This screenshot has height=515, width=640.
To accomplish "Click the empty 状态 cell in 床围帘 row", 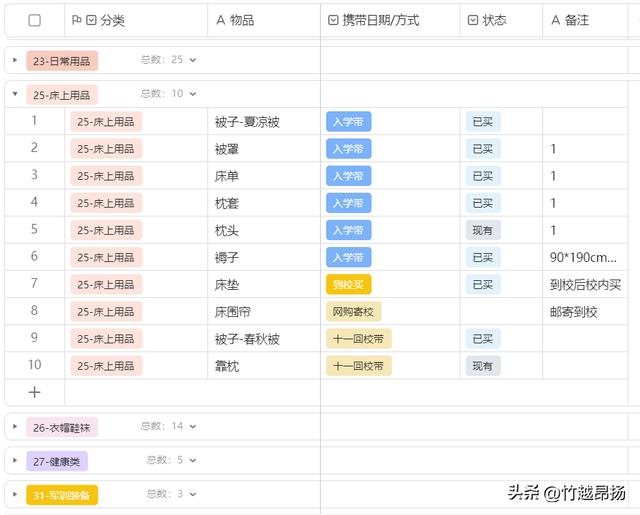I will [502, 311].
